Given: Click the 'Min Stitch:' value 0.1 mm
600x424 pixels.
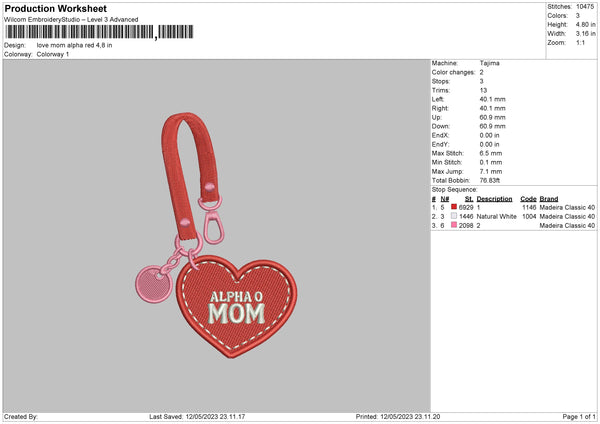Looking at the screenshot, I should coord(491,162).
